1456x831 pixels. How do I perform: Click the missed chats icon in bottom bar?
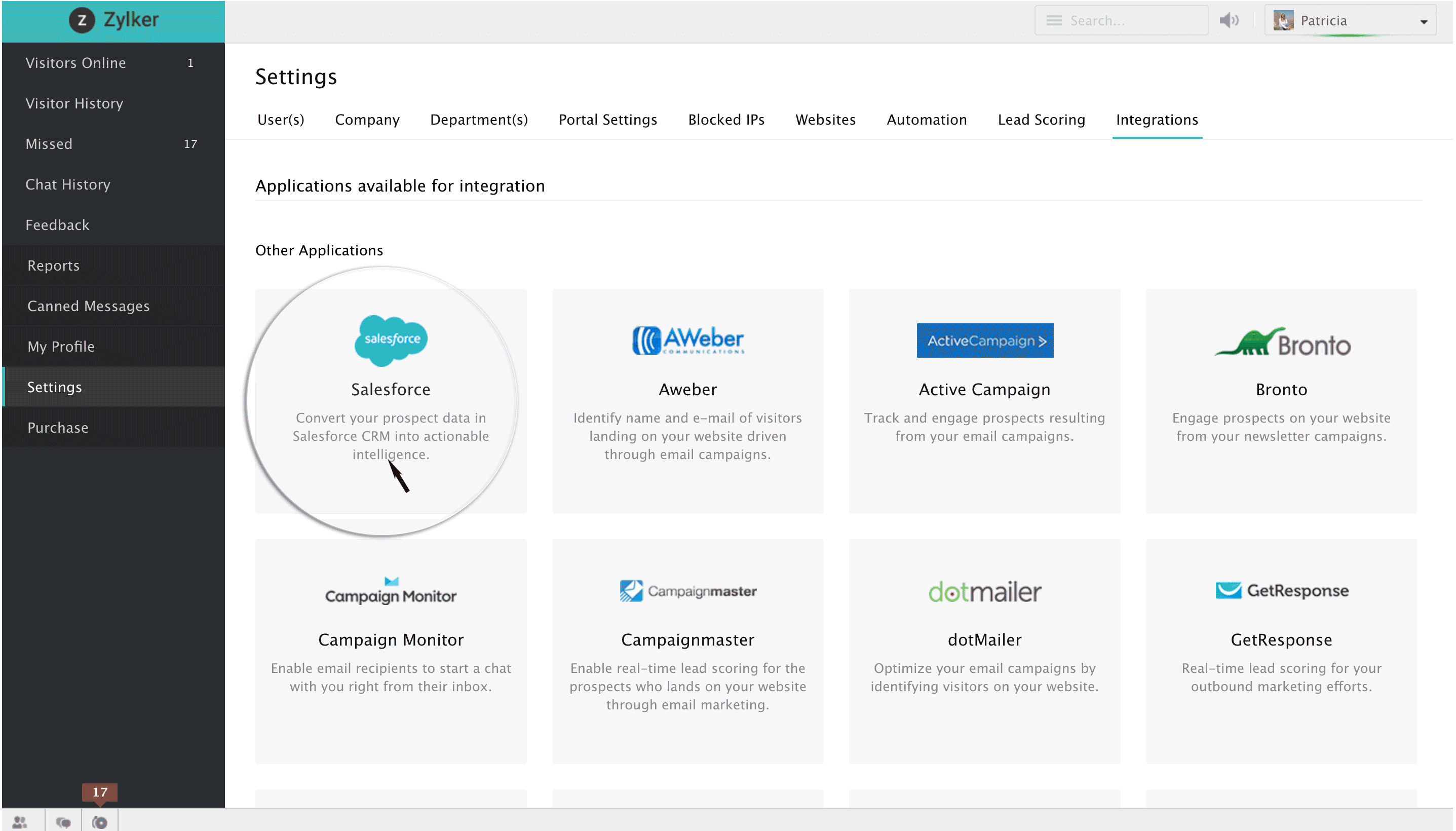point(99,822)
